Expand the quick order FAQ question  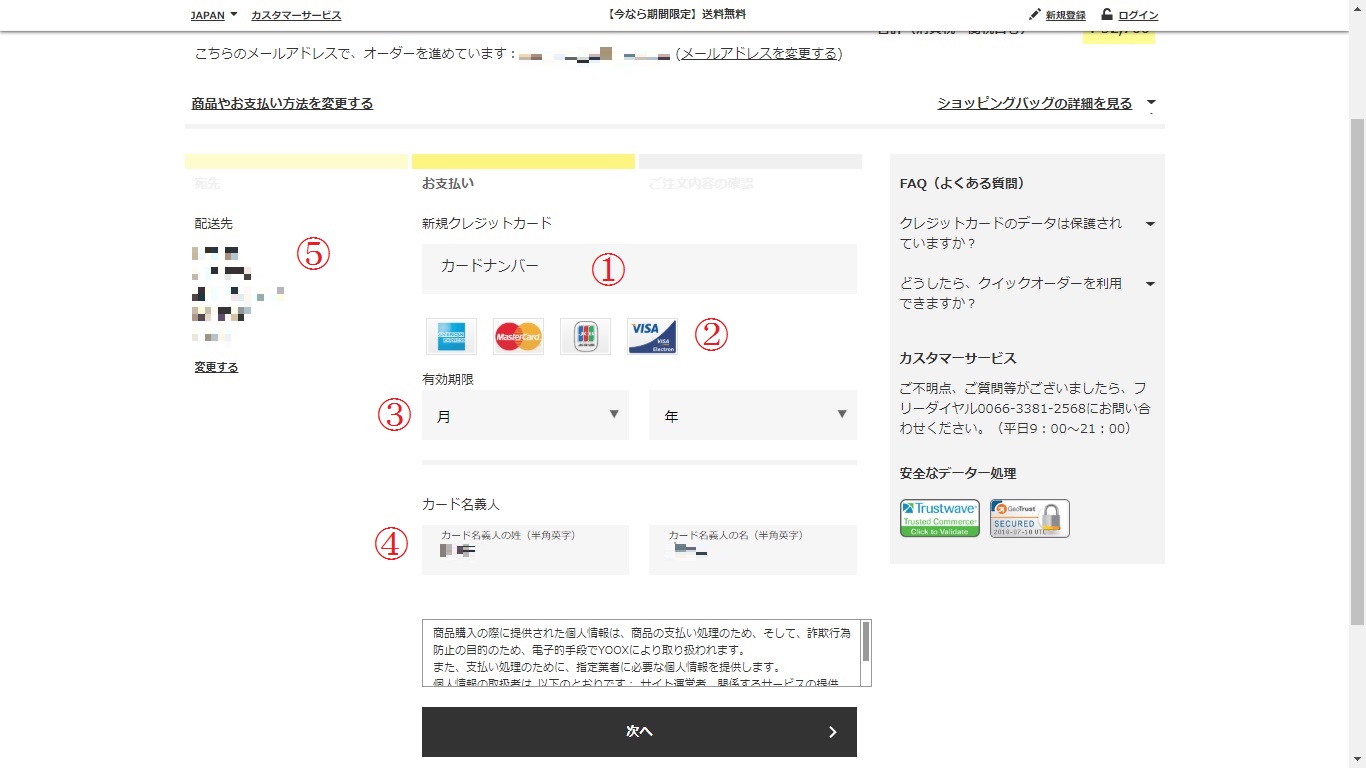(1150, 284)
